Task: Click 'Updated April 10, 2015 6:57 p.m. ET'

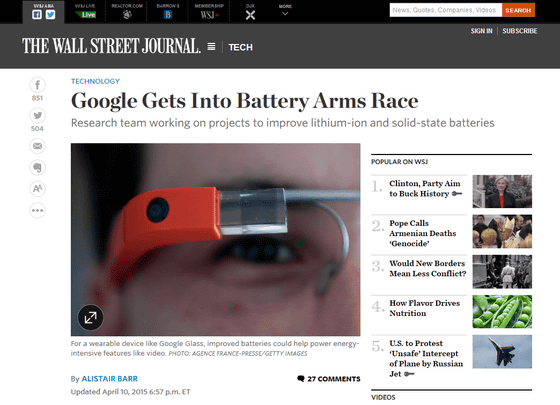Action: coord(130,392)
